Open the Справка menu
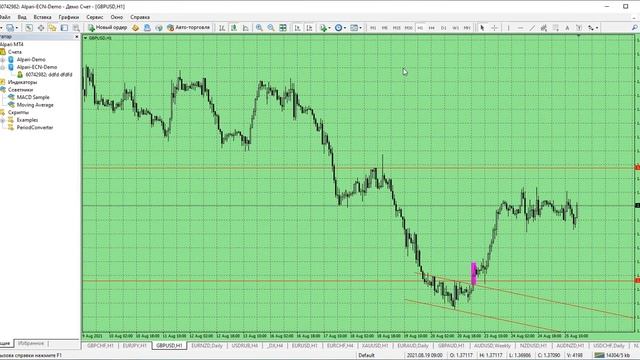 point(140,17)
